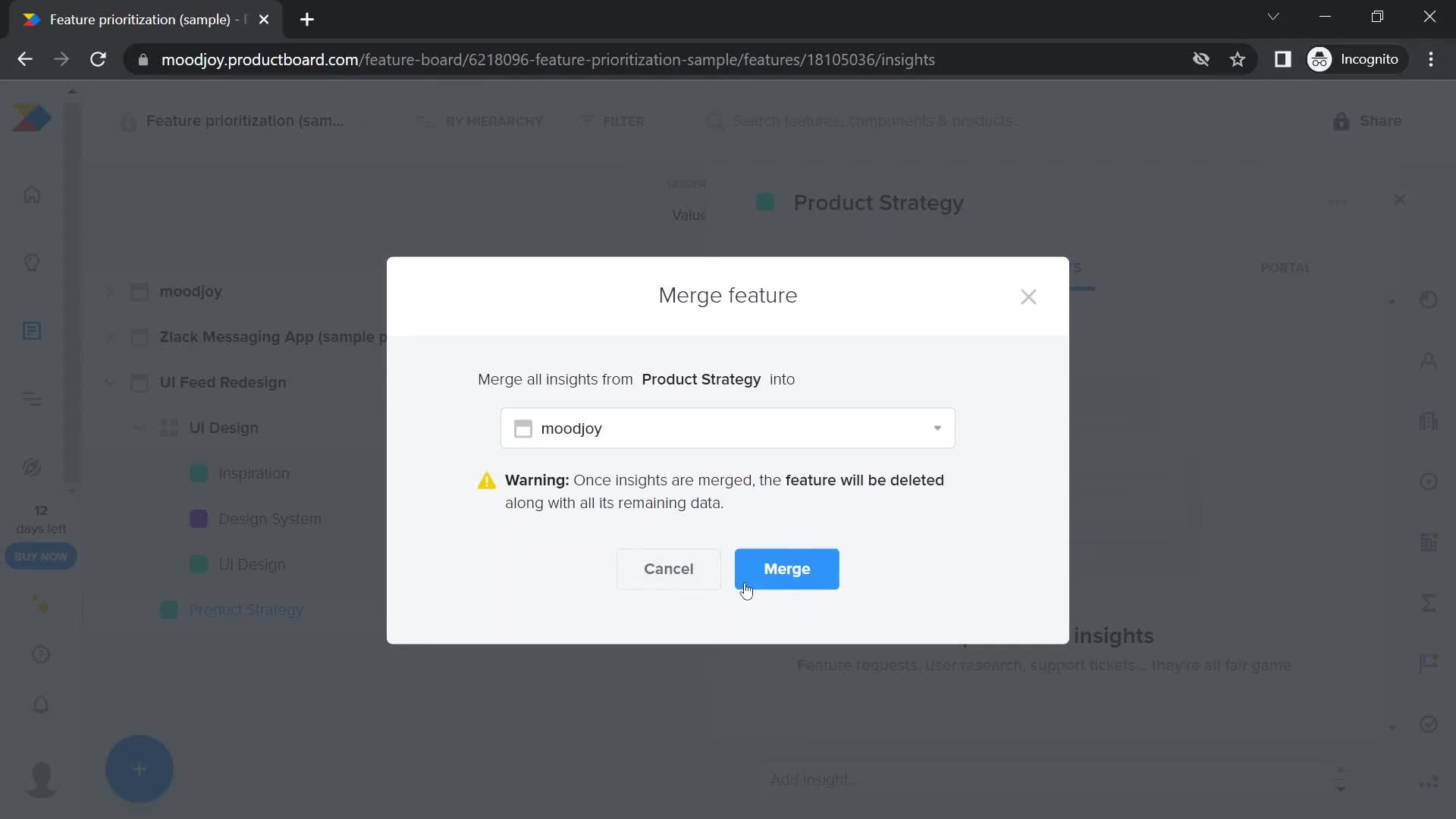Open the Chrome tab search chevron
Viewport: 1456px width, 819px height.
click(1273, 17)
